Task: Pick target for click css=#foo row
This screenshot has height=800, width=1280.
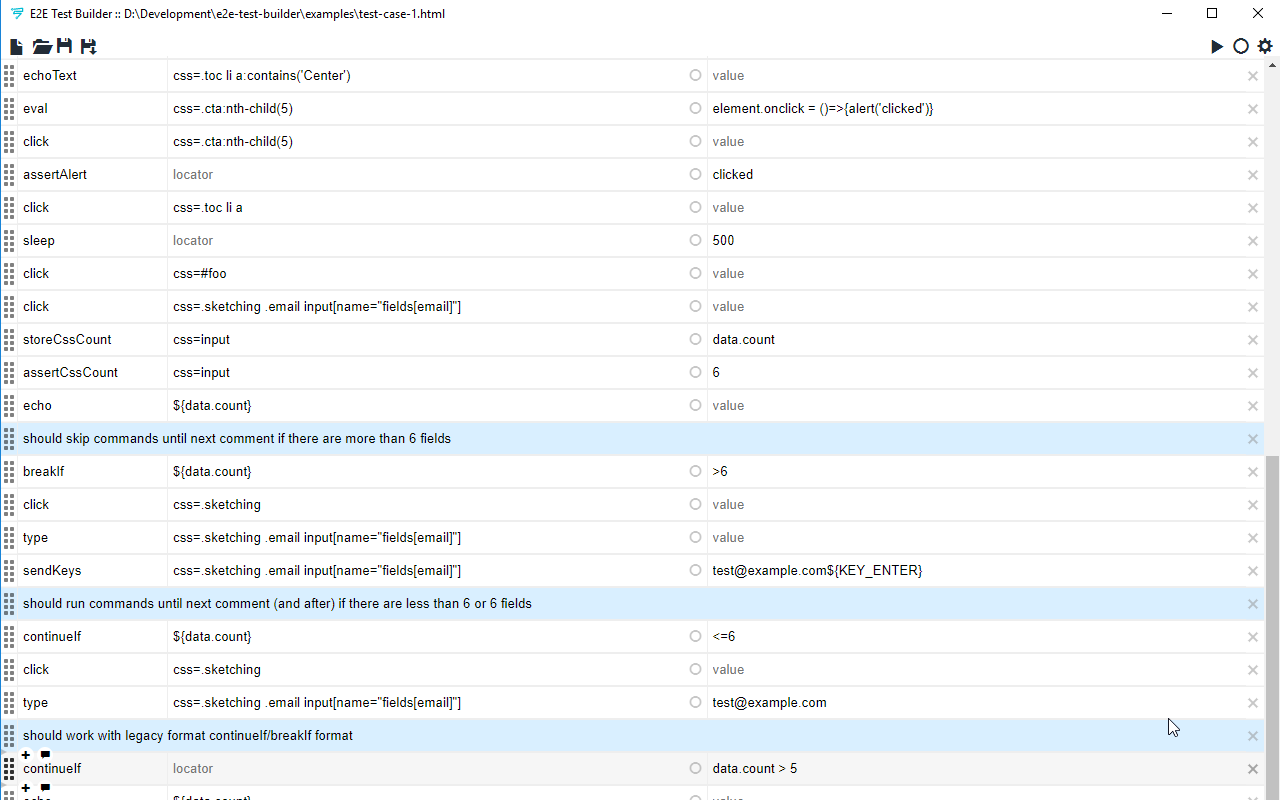Action: pyautogui.click(x=695, y=273)
